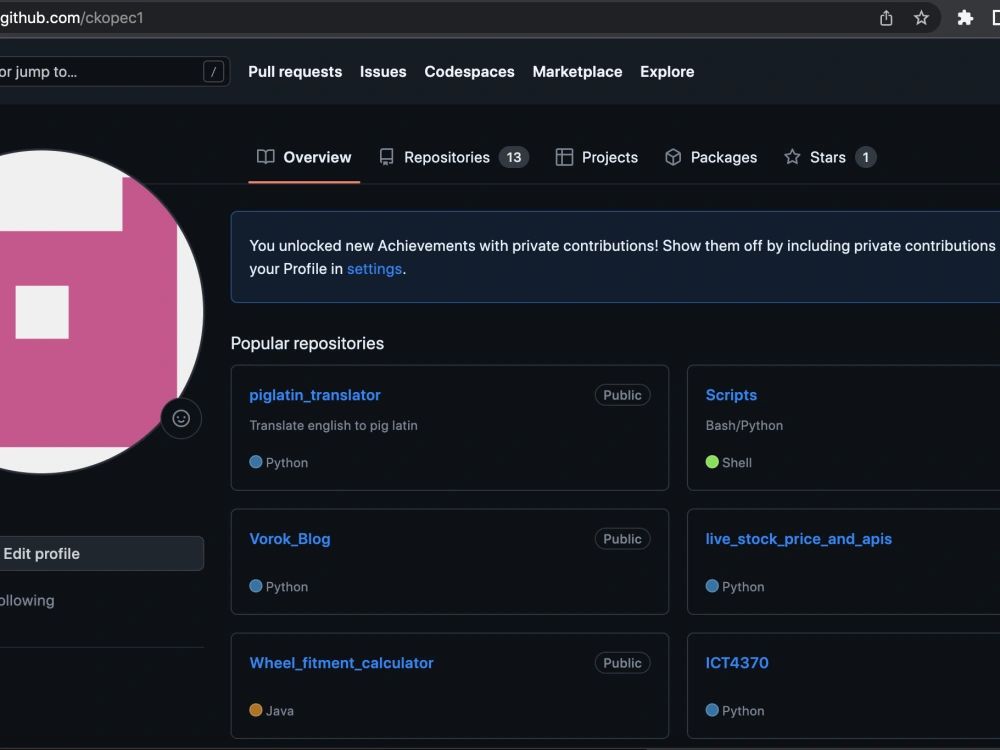
Task: Click the Python language dot on ICT4370
Action: [x=712, y=710]
